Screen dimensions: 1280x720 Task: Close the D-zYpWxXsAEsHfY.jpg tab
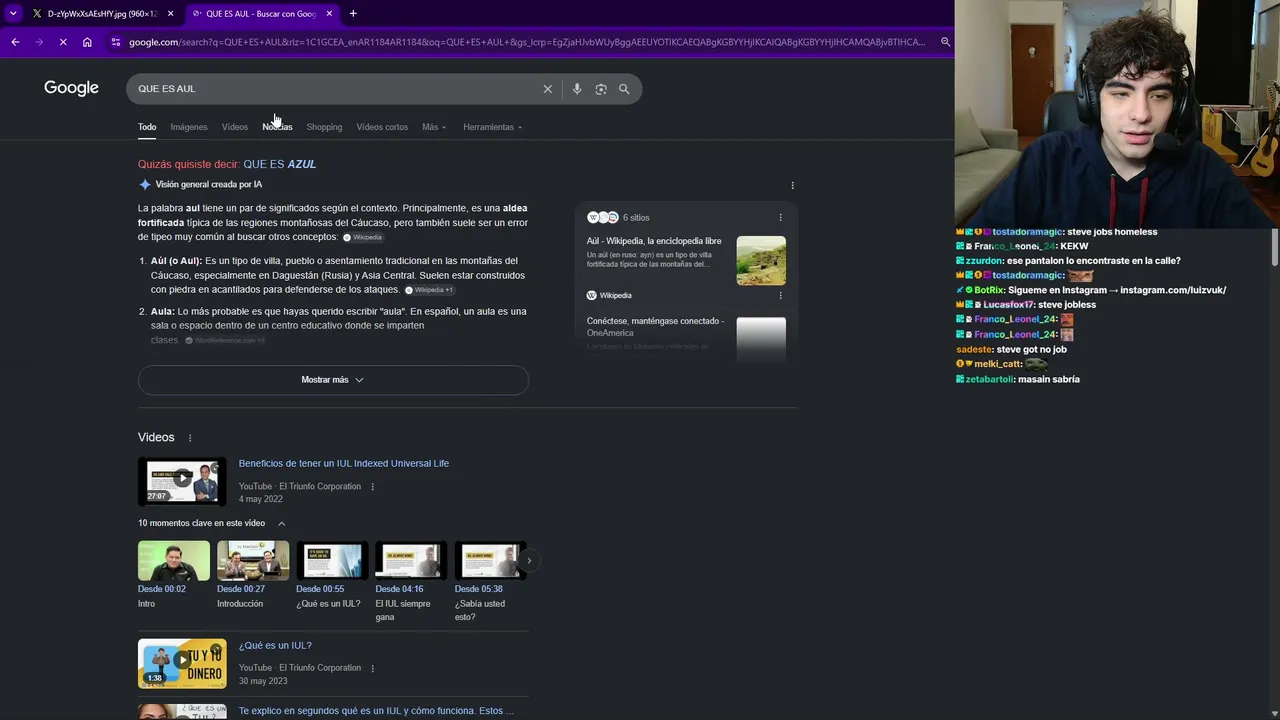click(x=170, y=14)
